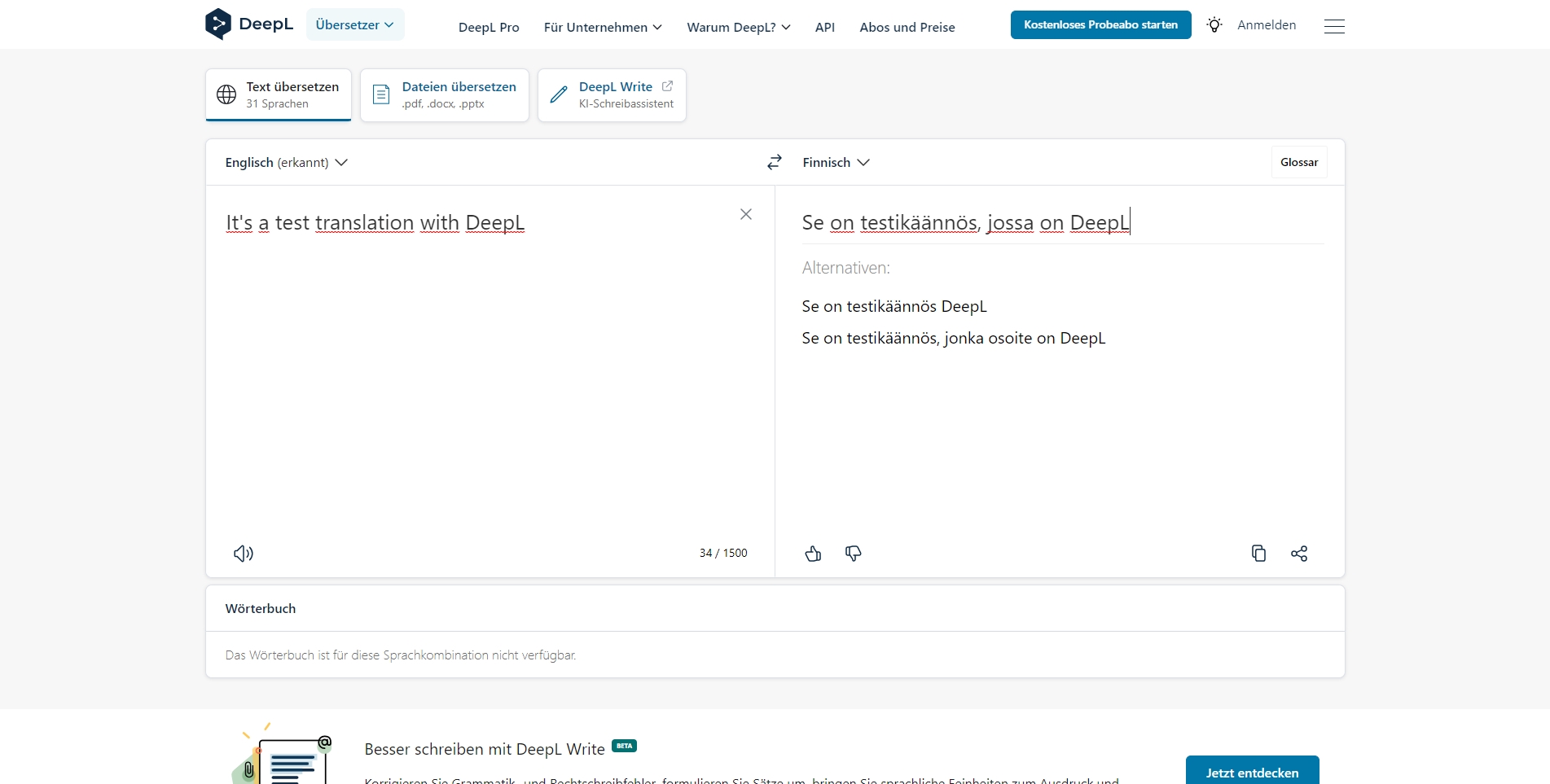The image size is (1550, 784).
Task: Open the Englisch (erkannt) source language dropdown
Action: (x=287, y=162)
